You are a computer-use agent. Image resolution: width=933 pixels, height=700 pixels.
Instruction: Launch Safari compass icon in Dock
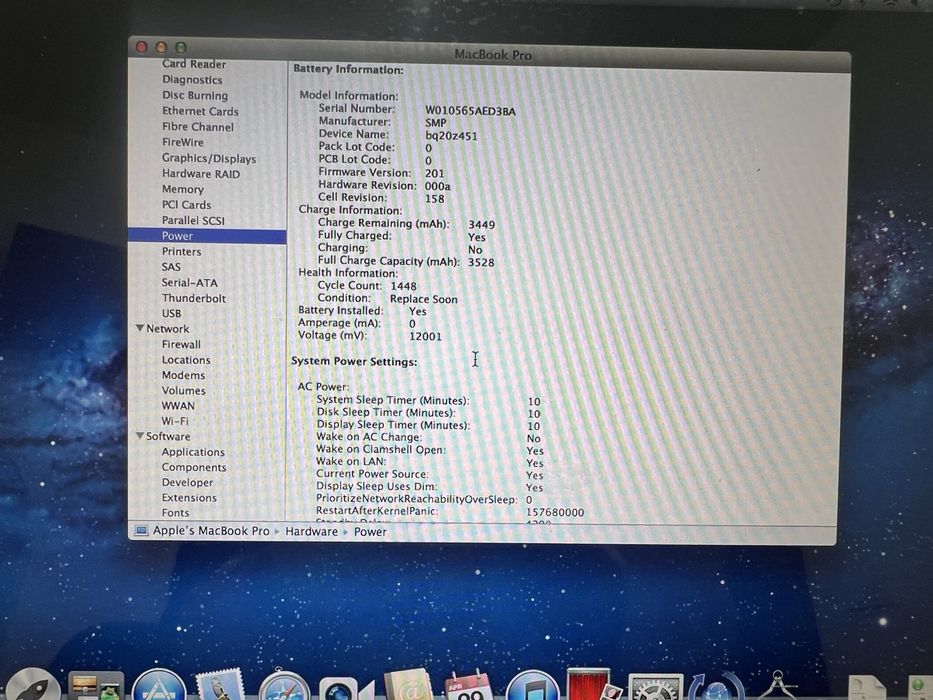pos(284,686)
